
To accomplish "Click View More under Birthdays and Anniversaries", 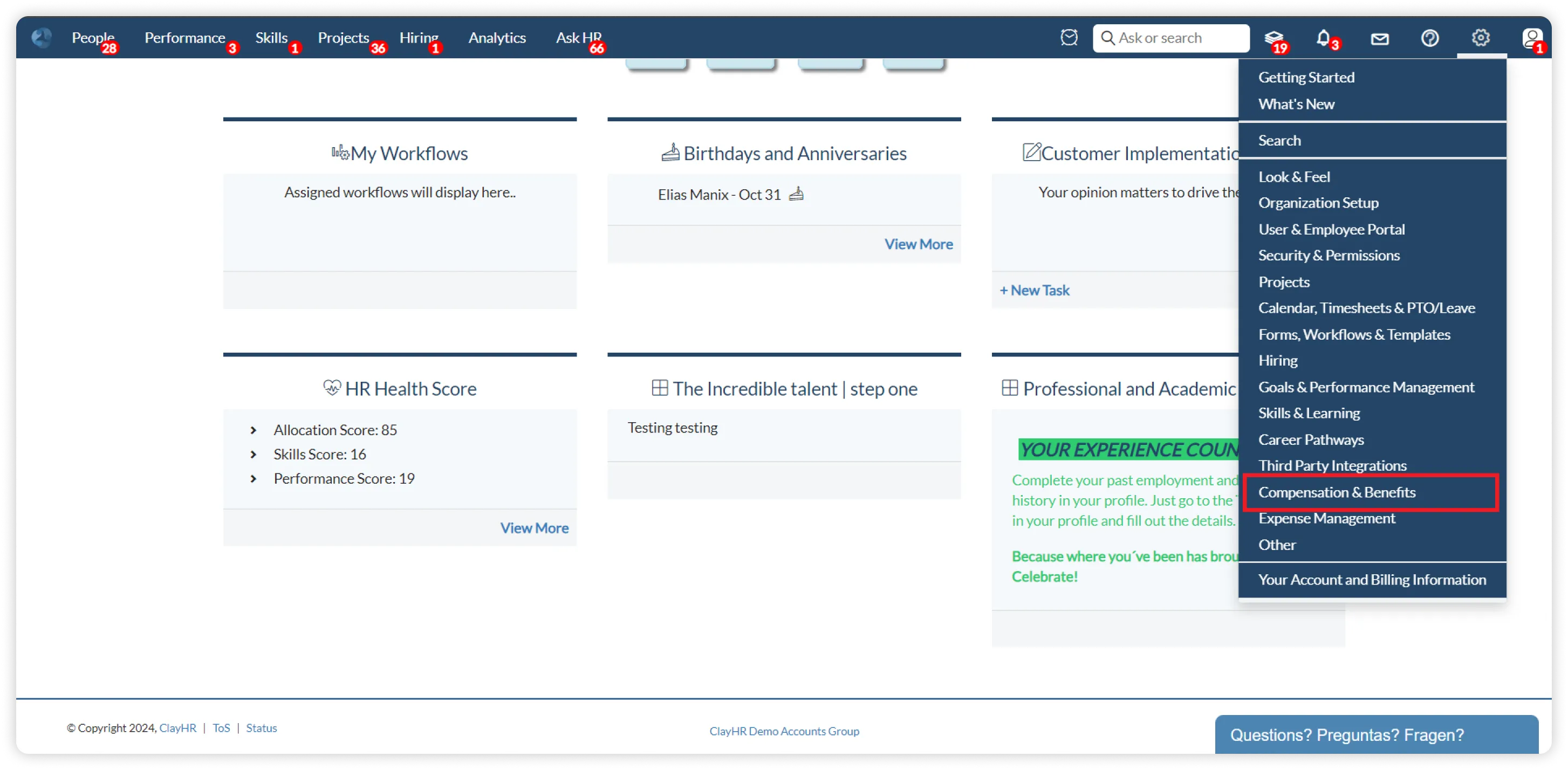I will [x=918, y=244].
